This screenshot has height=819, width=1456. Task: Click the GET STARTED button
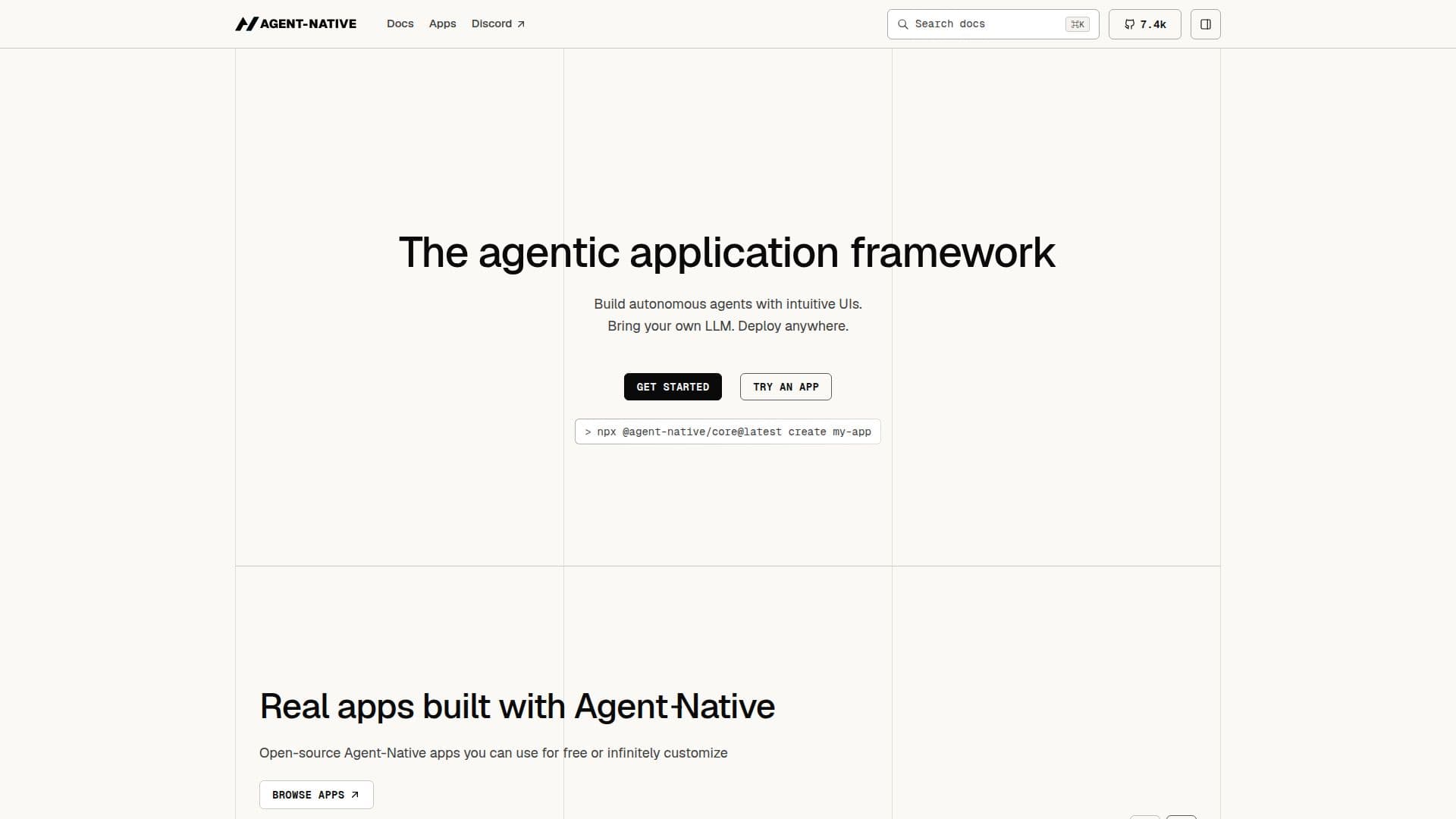click(x=673, y=387)
